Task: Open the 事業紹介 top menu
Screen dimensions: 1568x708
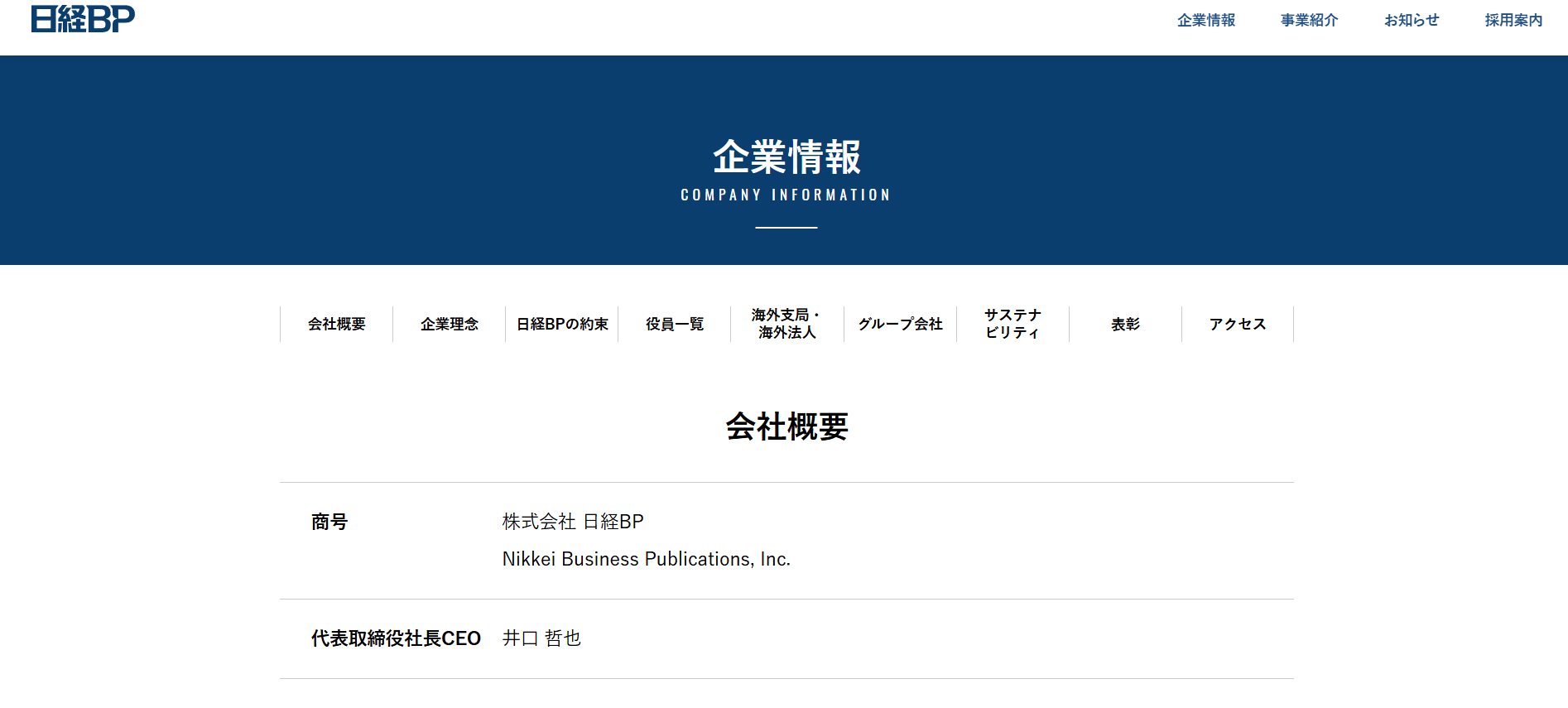Action: coord(1309,20)
